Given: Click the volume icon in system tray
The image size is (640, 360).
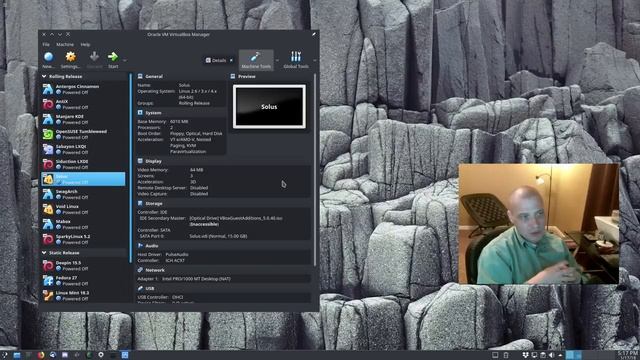Looking at the screenshot, I should pos(551,355).
